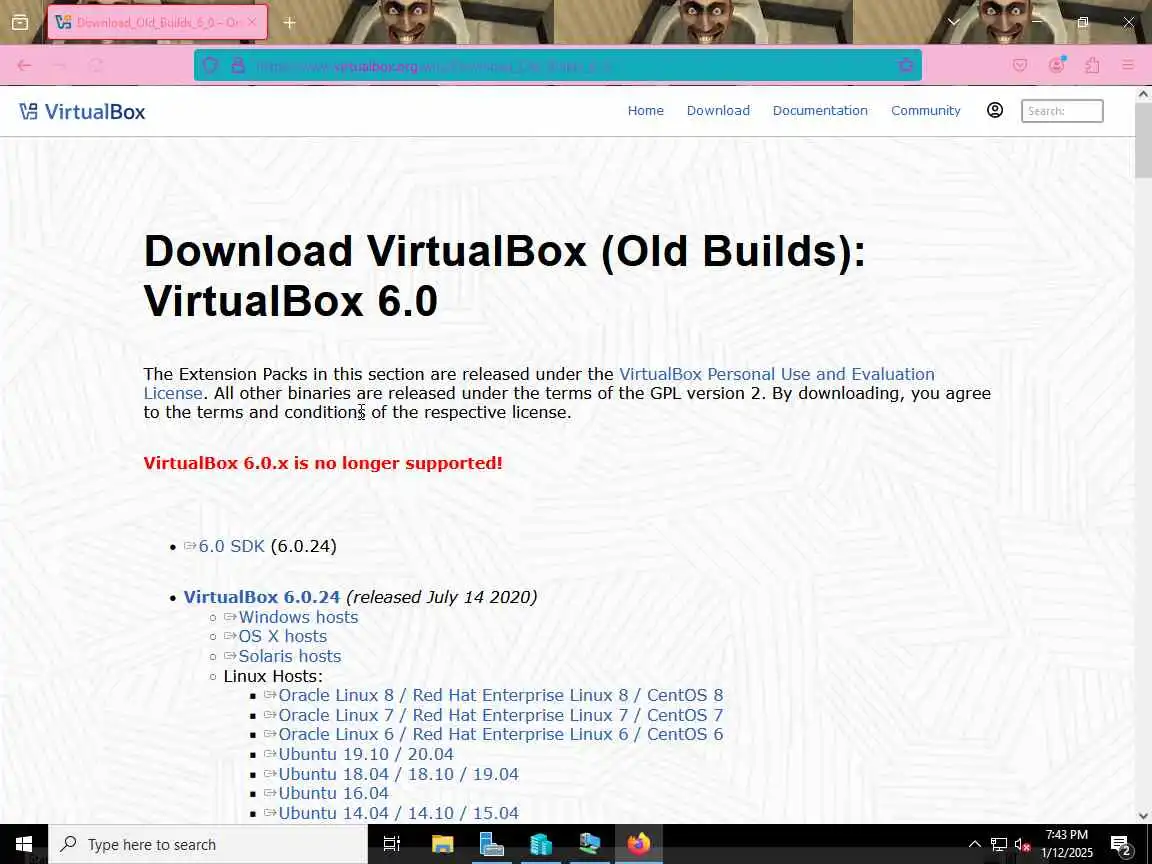Download 6.0.24 Solaris hosts package
This screenshot has width=1152, height=864.
coord(289,656)
